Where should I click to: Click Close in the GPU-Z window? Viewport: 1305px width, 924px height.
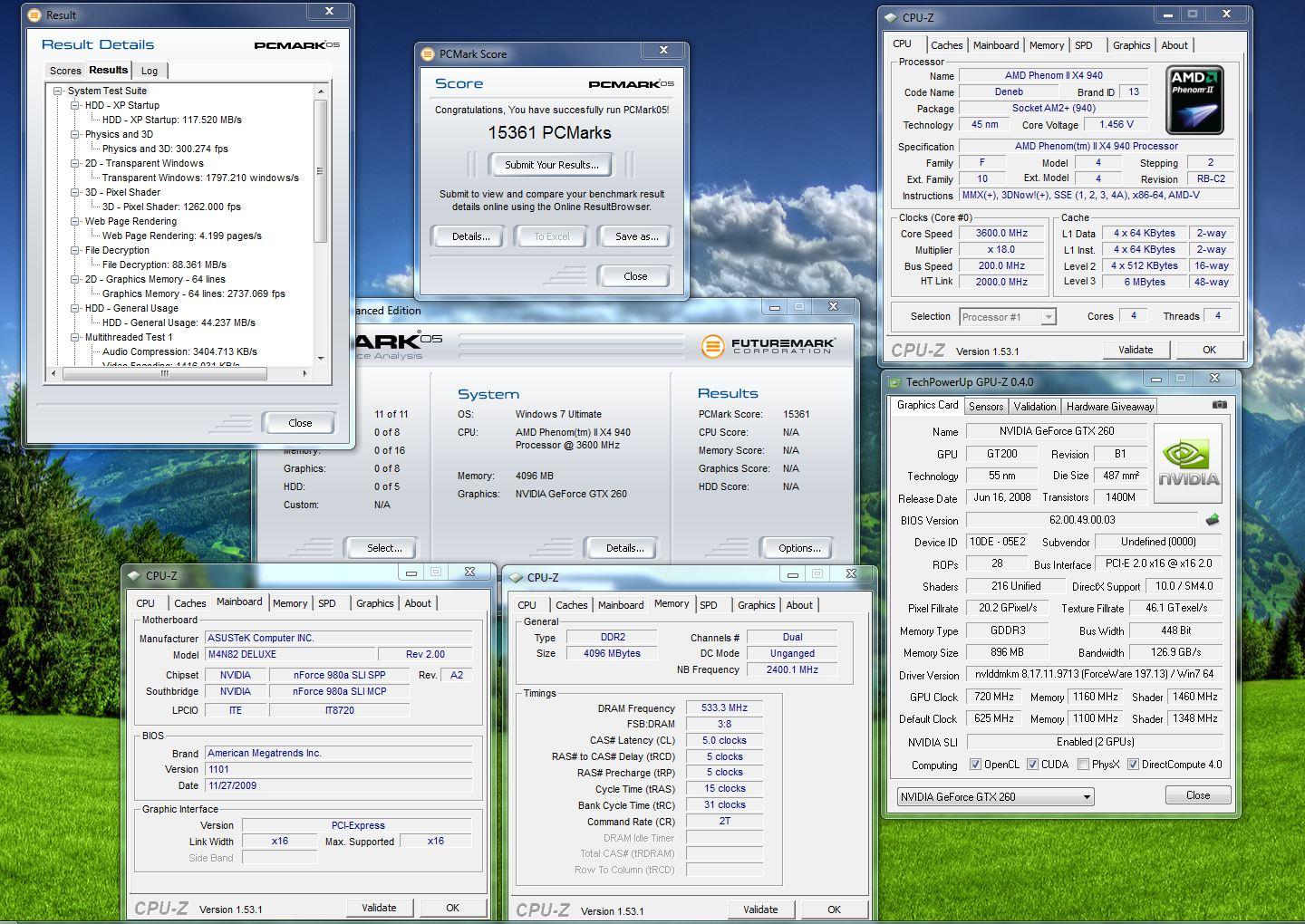point(1198,795)
